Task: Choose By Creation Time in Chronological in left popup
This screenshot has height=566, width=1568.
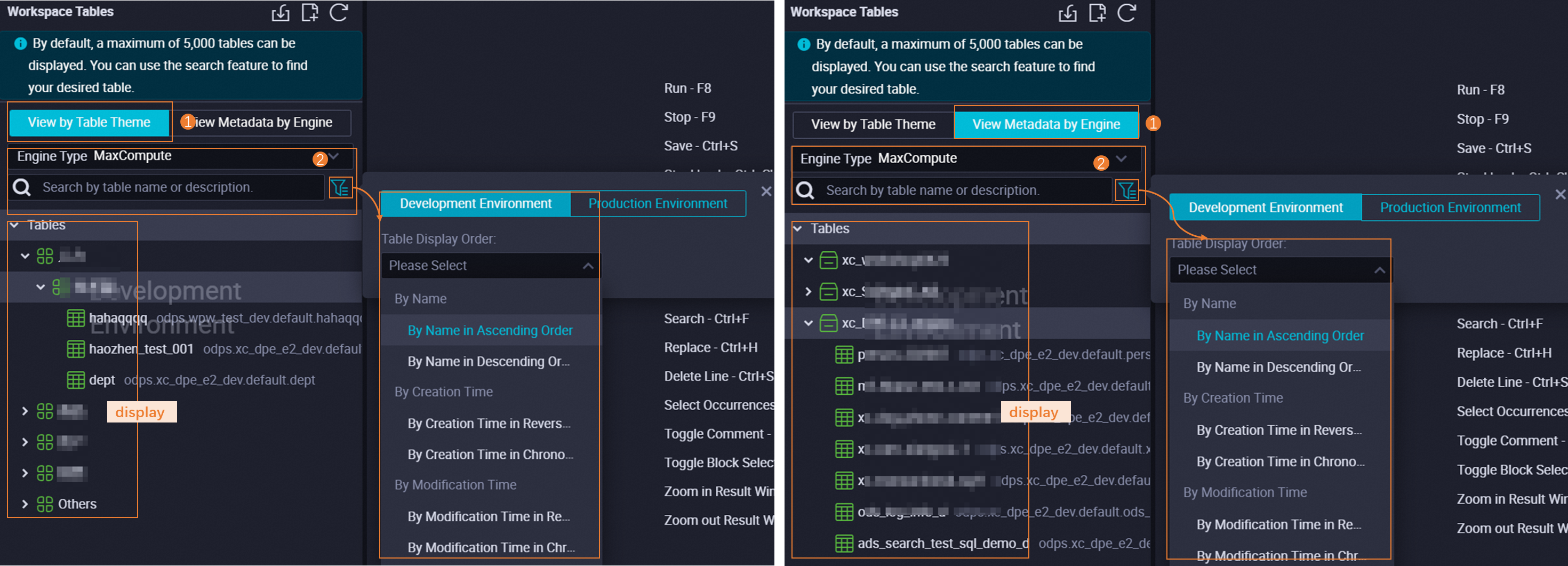Action: [x=490, y=454]
